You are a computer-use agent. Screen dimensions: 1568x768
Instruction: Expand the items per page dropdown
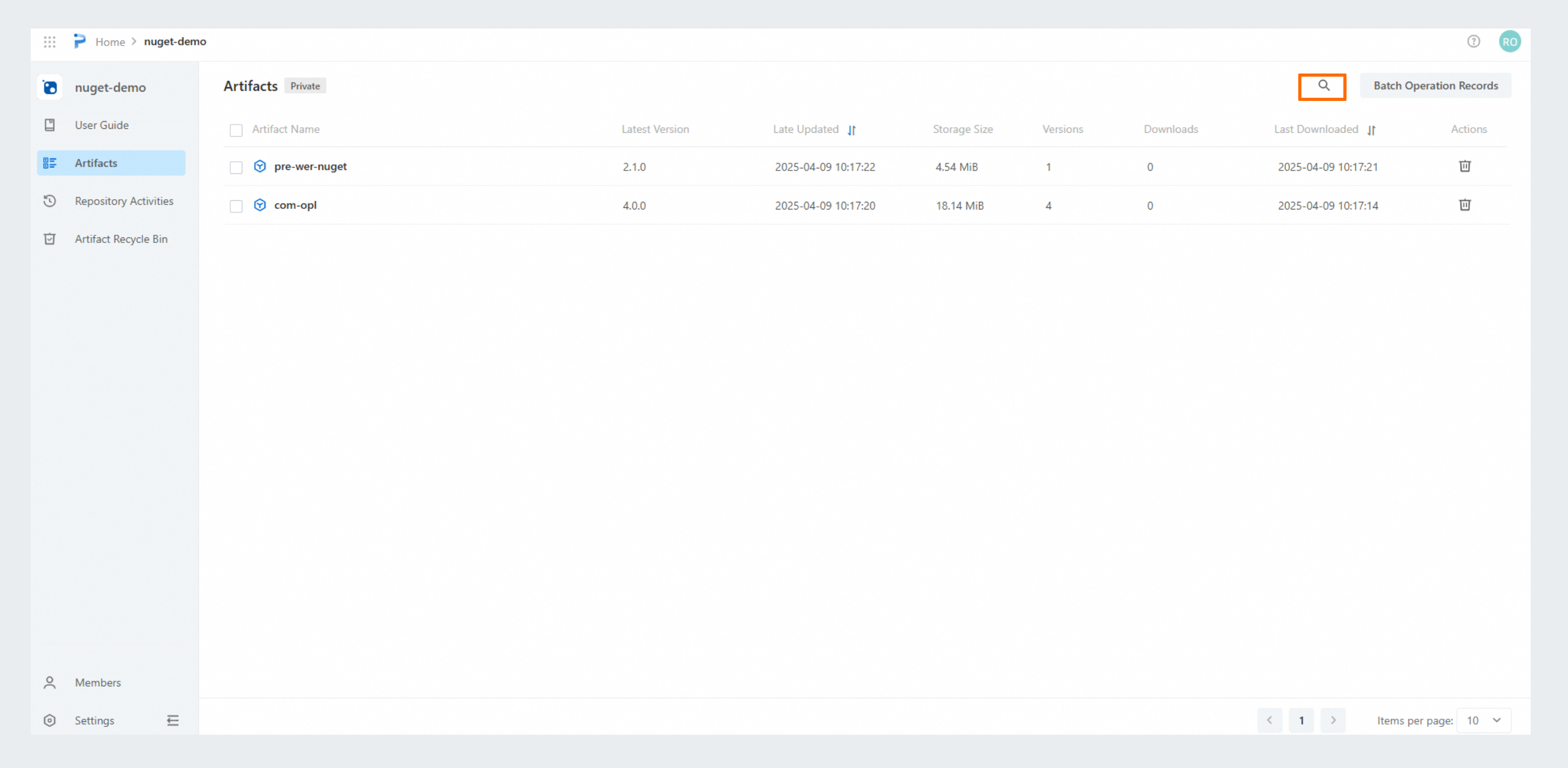(x=1484, y=720)
